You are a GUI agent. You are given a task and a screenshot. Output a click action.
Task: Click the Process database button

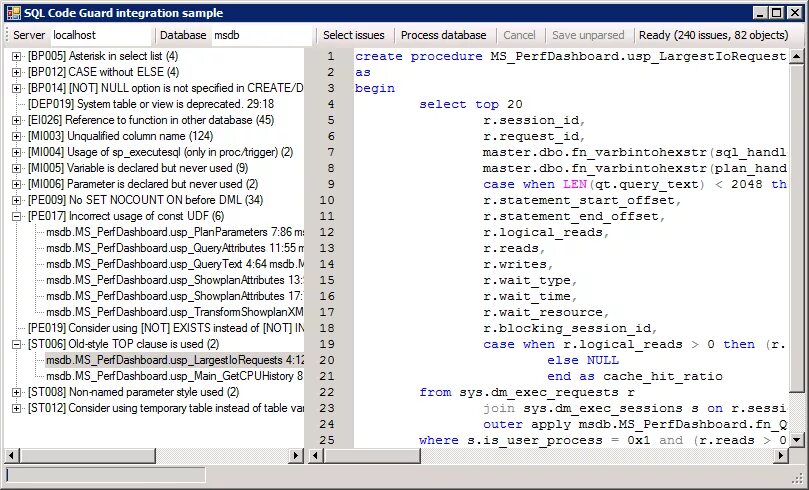(x=443, y=35)
